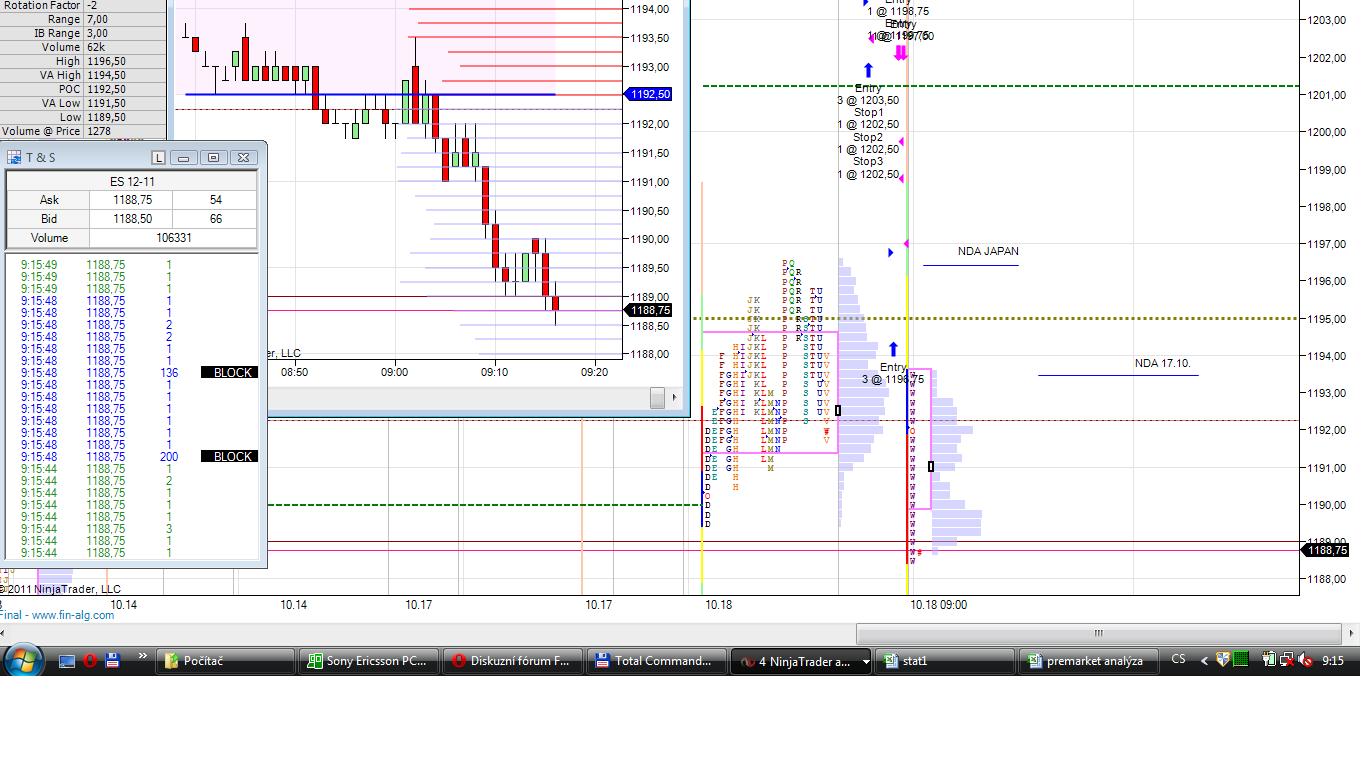Viewport: 1366px width, 768px height.
Task: Click the BLOCK tag on the 200 trade
Action: [229, 457]
